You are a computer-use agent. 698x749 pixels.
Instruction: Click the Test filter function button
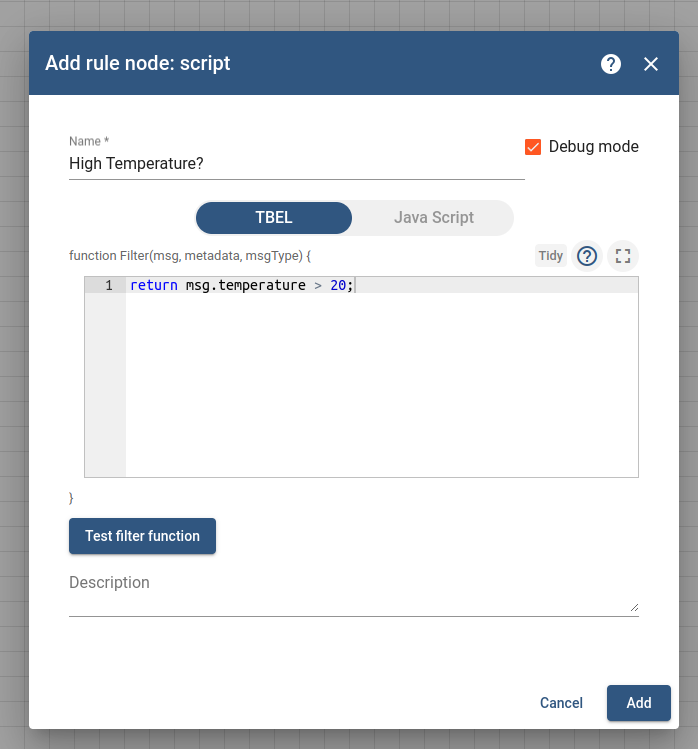coord(142,536)
